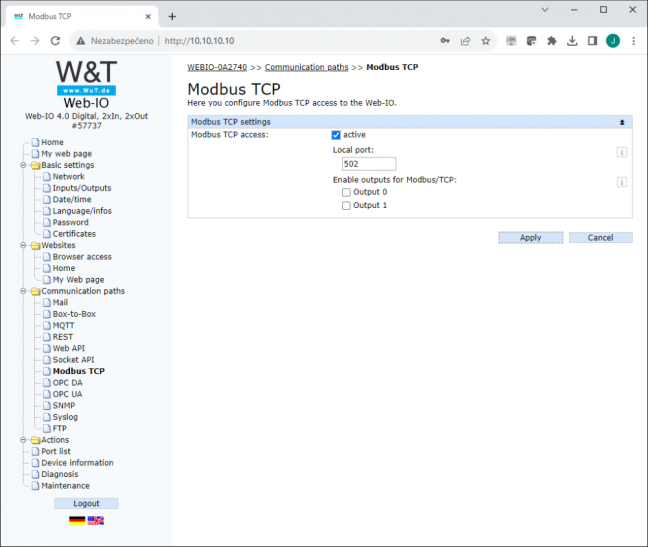Image resolution: width=648 pixels, height=547 pixels.
Task: Click the Logout button
Action: 86,504
